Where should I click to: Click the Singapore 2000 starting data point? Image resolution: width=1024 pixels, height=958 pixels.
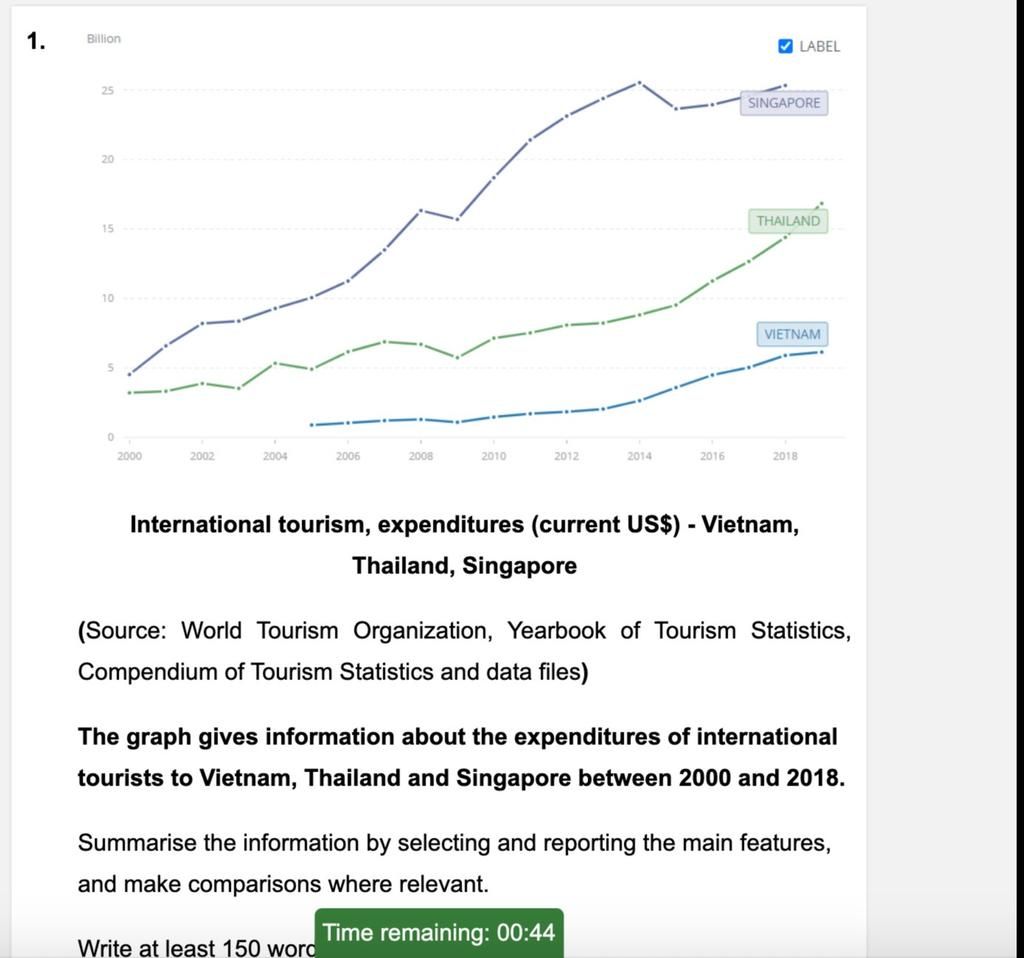click(129, 374)
